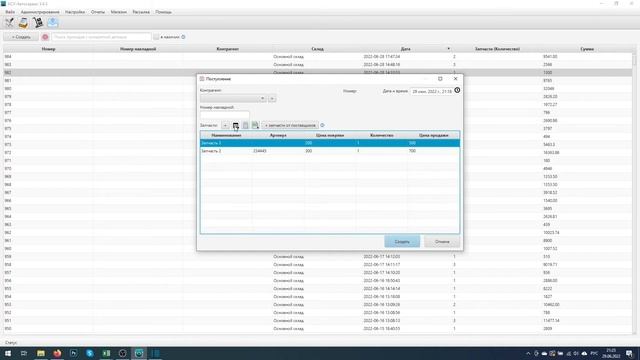Open the Рассылка menu
This screenshot has height=360, width=640.
[x=141, y=12]
